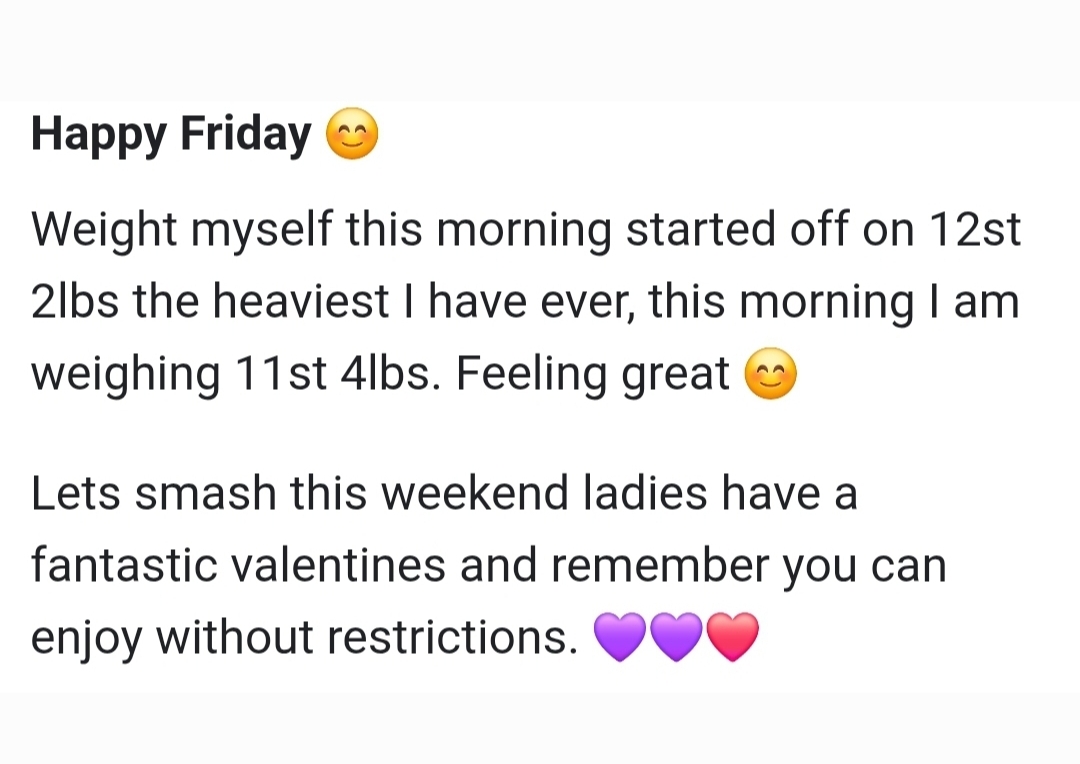Tap the first purple heart emoji
This screenshot has height=764, width=1080.
coord(620,637)
